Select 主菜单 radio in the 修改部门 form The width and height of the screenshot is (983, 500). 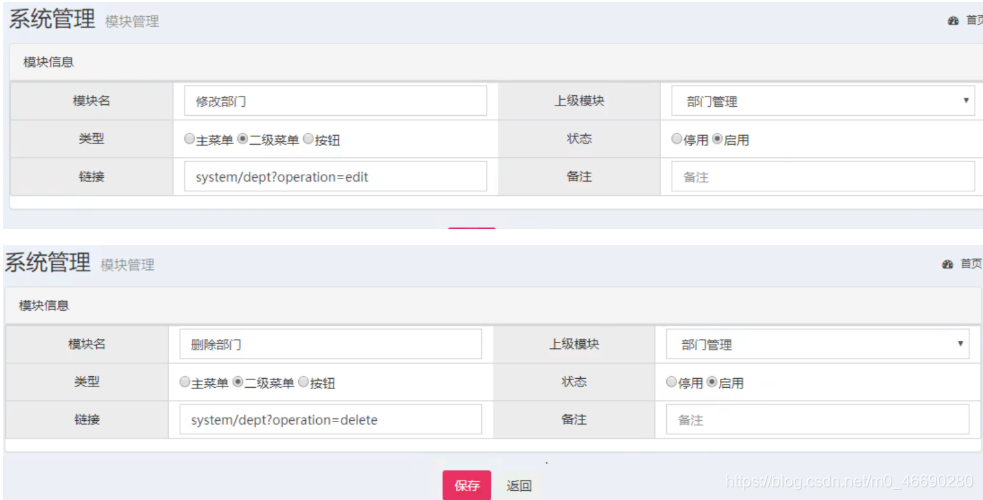tap(189, 139)
